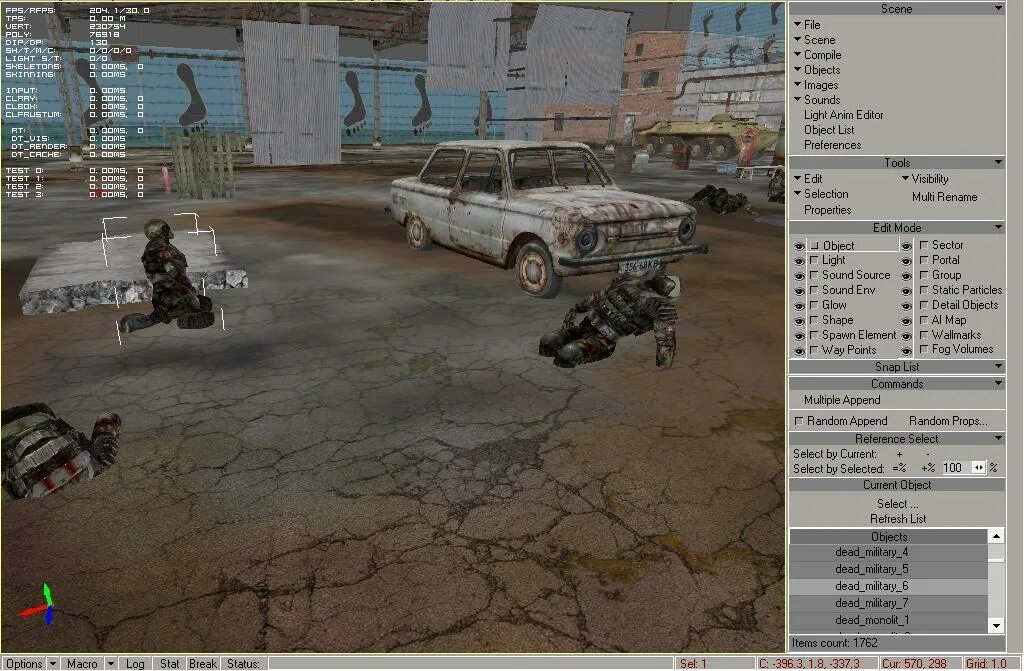Open the Scene dropdown menu item

814,40
